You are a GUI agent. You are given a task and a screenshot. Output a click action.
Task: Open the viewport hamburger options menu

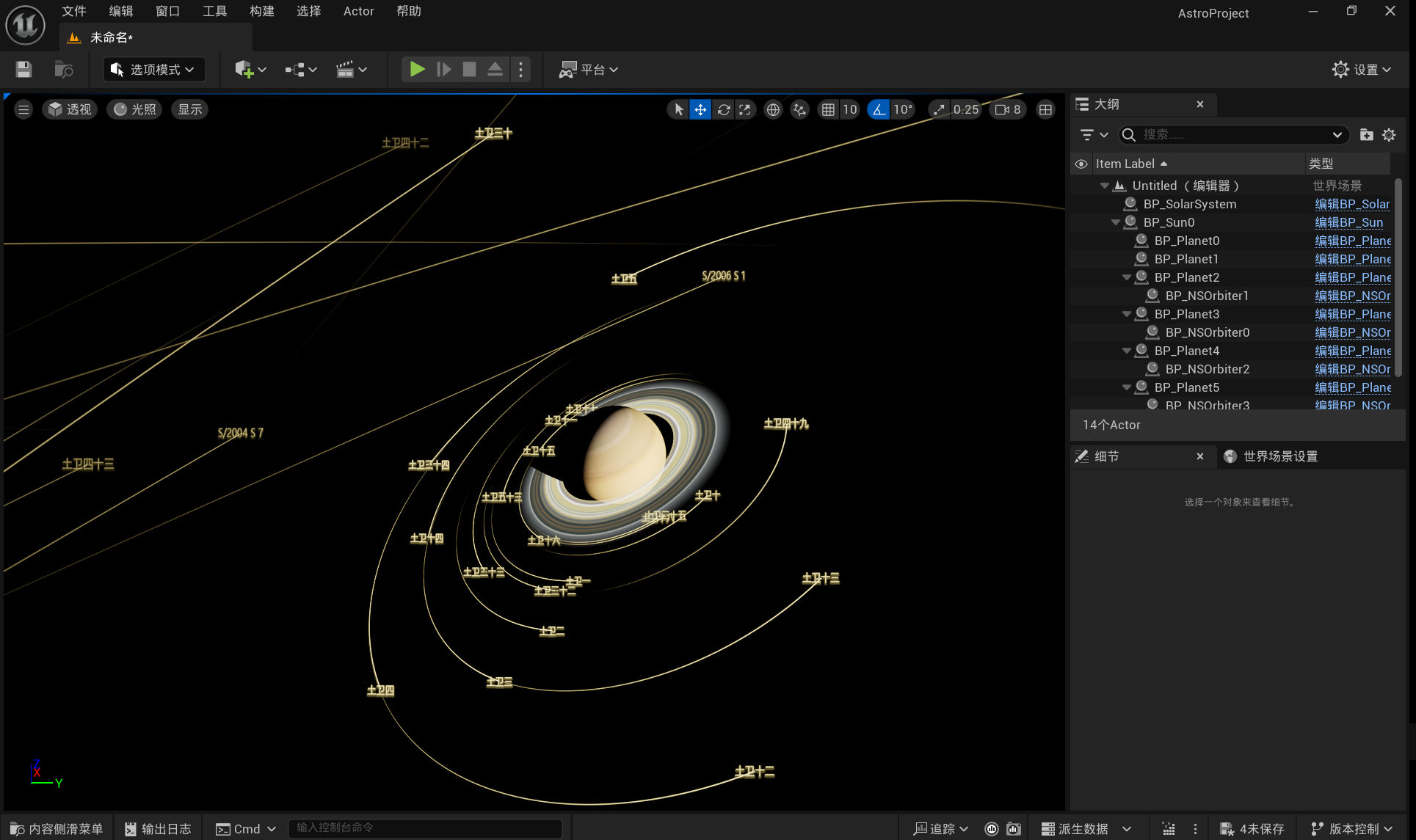click(x=23, y=109)
